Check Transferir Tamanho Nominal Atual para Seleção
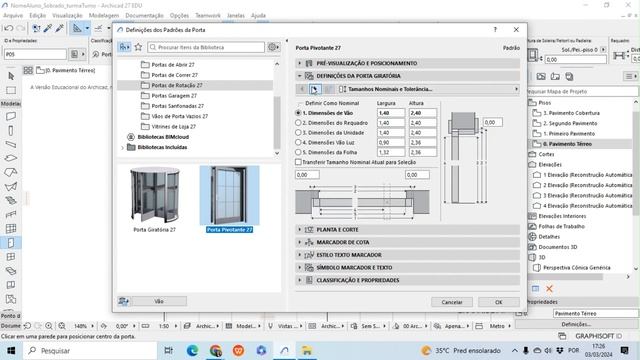 298,162
